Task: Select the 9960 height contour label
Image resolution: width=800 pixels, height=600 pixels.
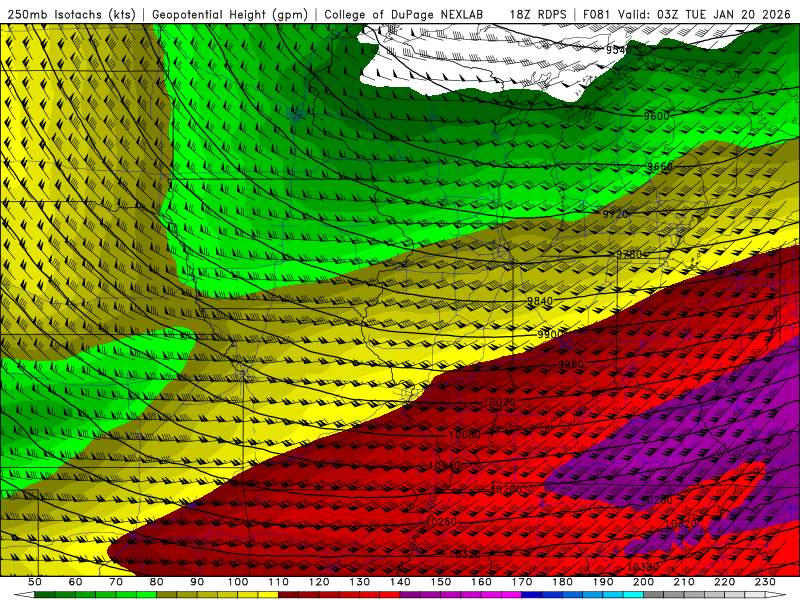Action: tap(570, 364)
